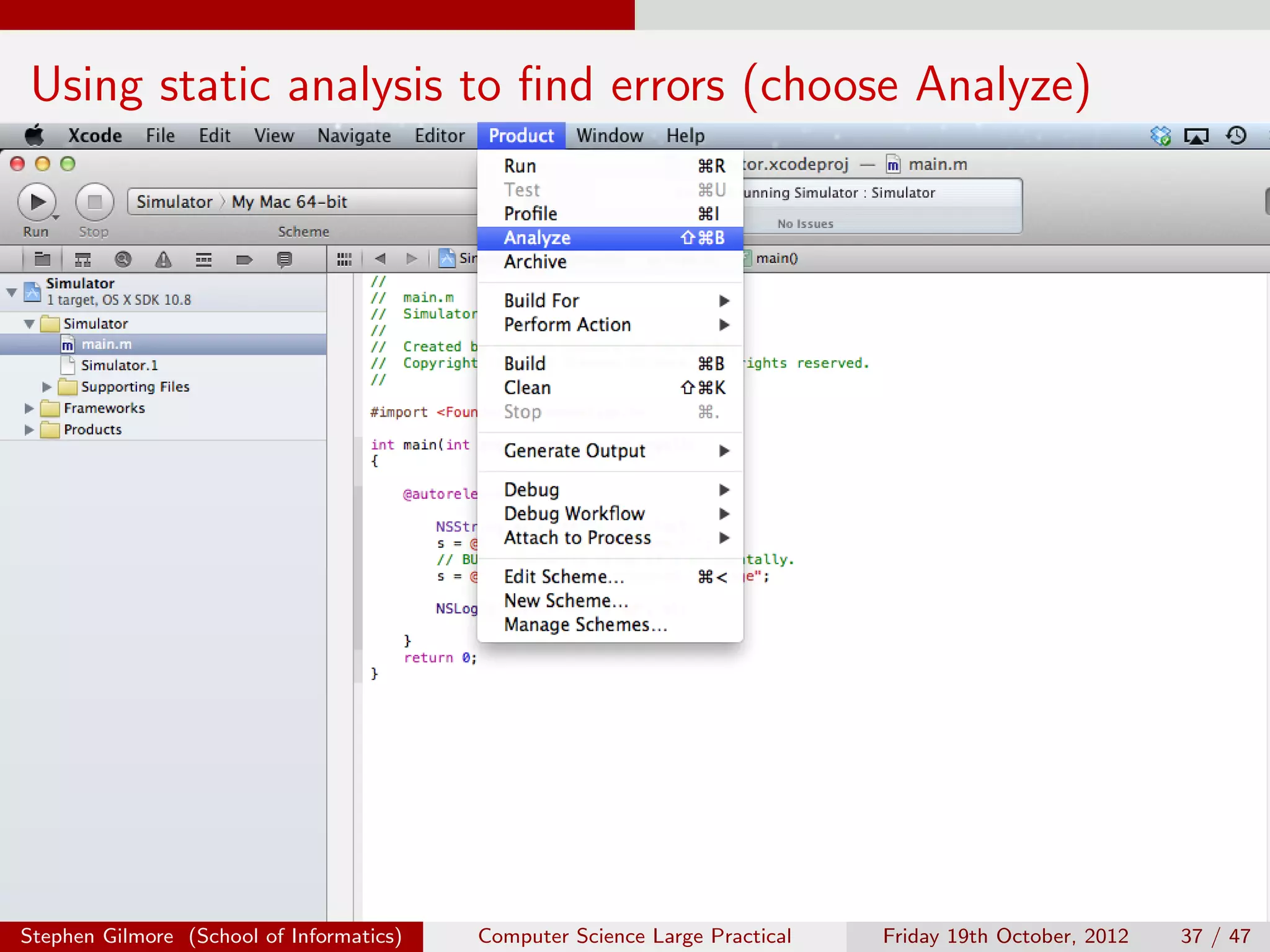Choose Profile from the Product menu
The image size is (1270, 952).
click(610, 214)
